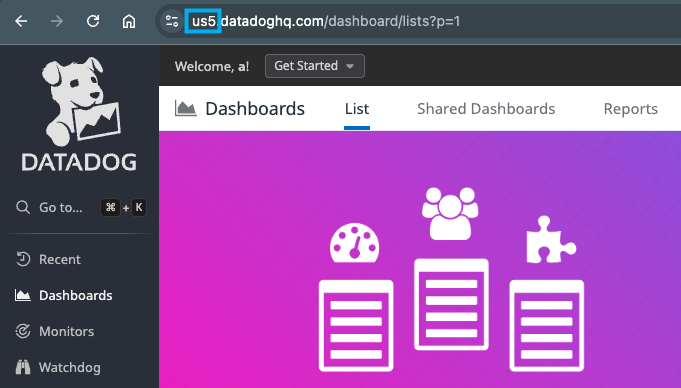Open the browser home page icon
The image size is (681, 388).
[129, 21]
